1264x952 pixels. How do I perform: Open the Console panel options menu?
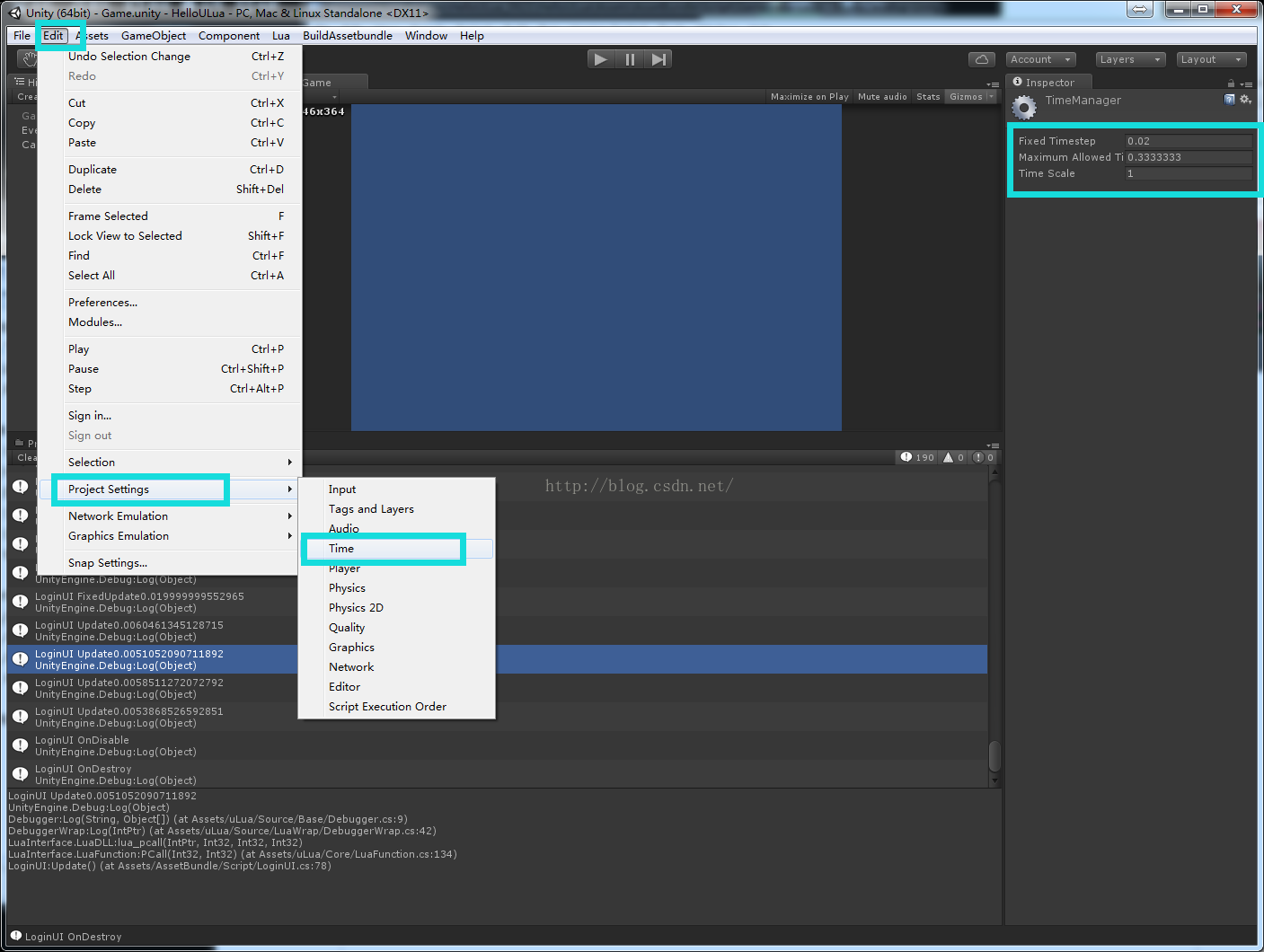click(x=993, y=445)
